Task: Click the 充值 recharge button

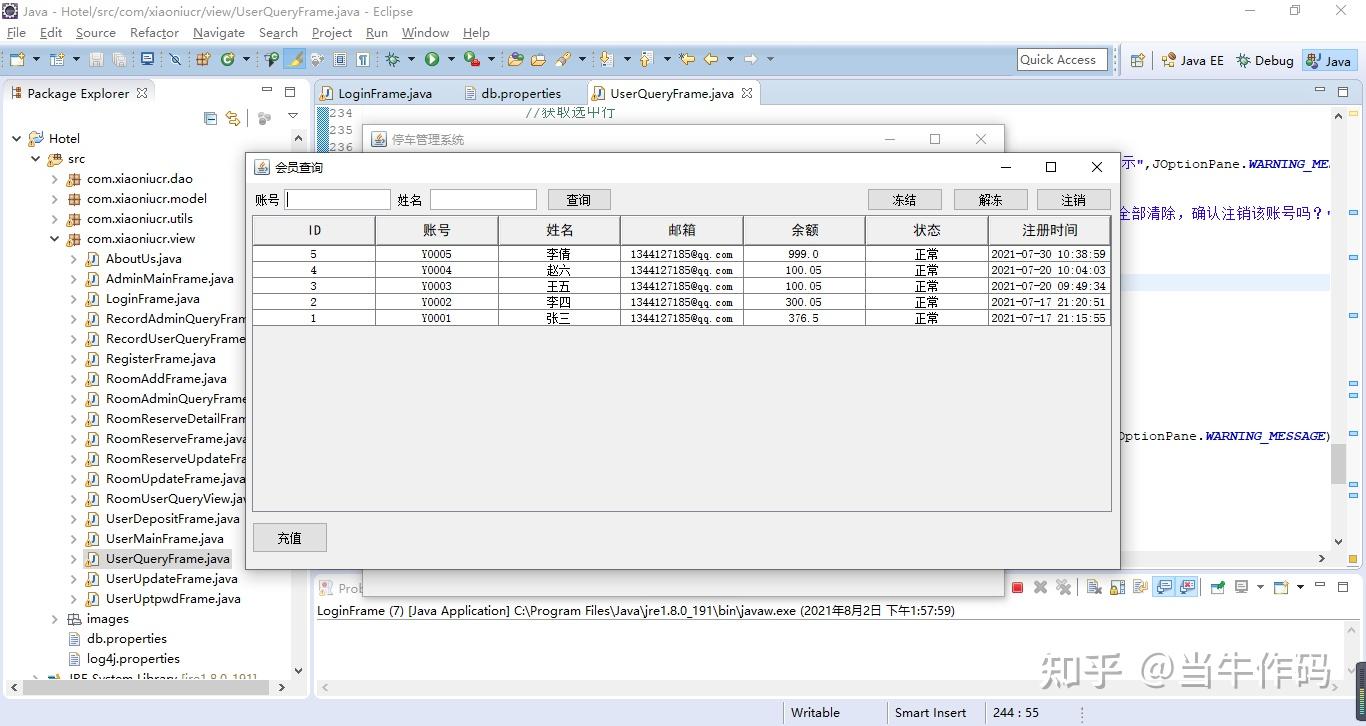Action: (290, 538)
